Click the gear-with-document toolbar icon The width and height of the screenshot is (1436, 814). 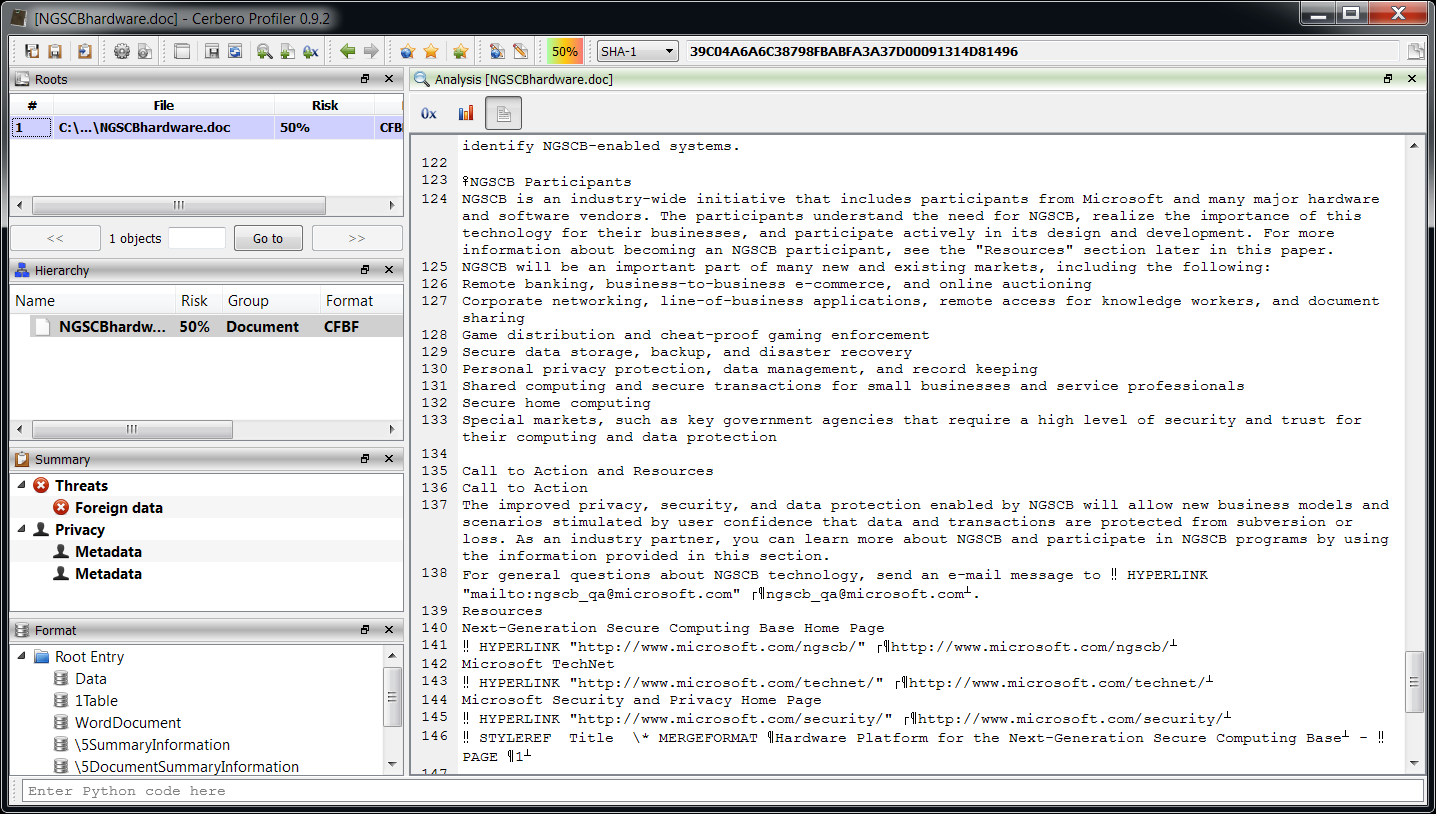[145, 51]
